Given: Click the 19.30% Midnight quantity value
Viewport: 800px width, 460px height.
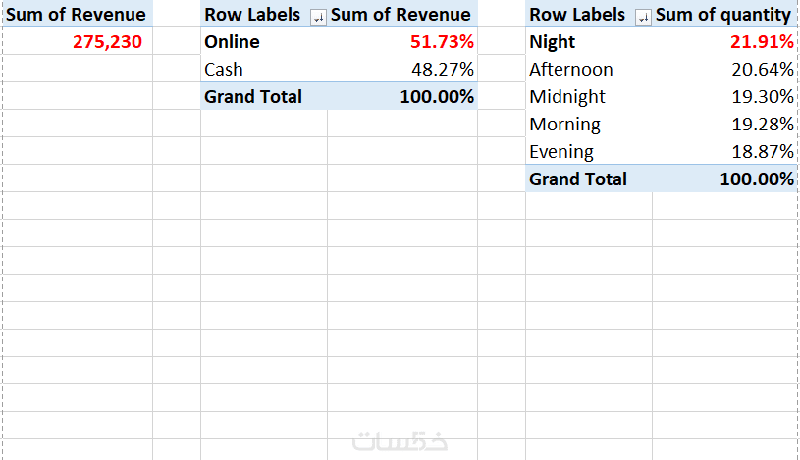Looking at the screenshot, I should (x=766, y=97).
